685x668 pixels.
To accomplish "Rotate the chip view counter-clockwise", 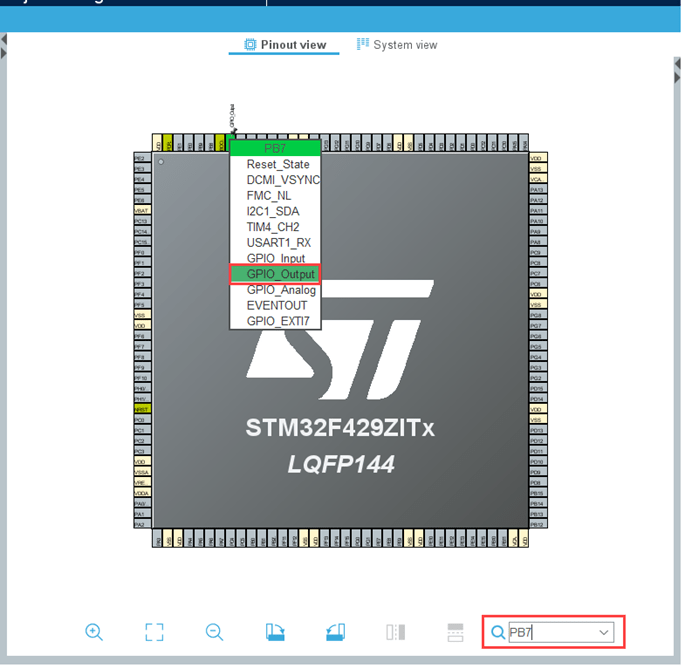I will pos(335,632).
